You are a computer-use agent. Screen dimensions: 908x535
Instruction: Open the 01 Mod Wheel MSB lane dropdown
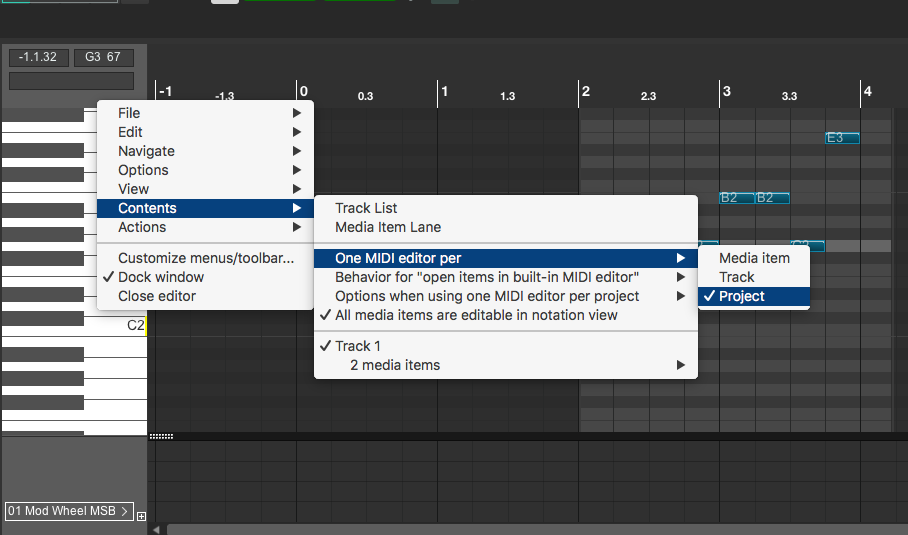[x=69, y=511]
